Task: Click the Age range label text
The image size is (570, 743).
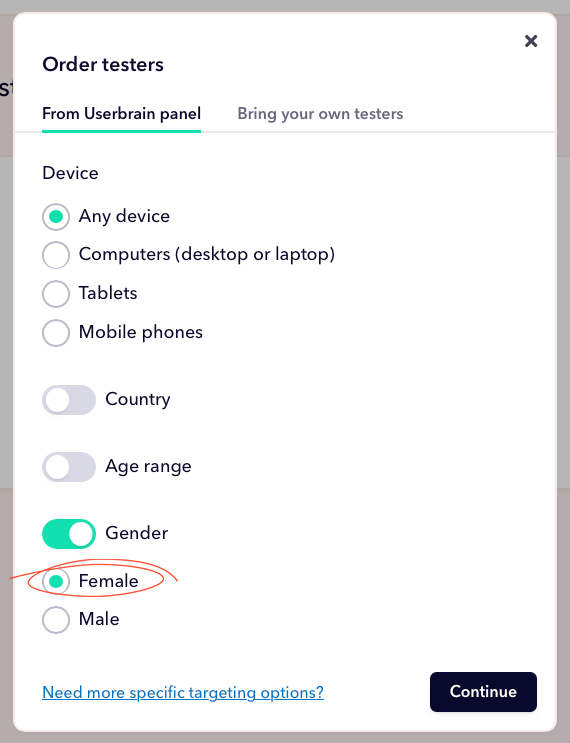Action: (148, 466)
